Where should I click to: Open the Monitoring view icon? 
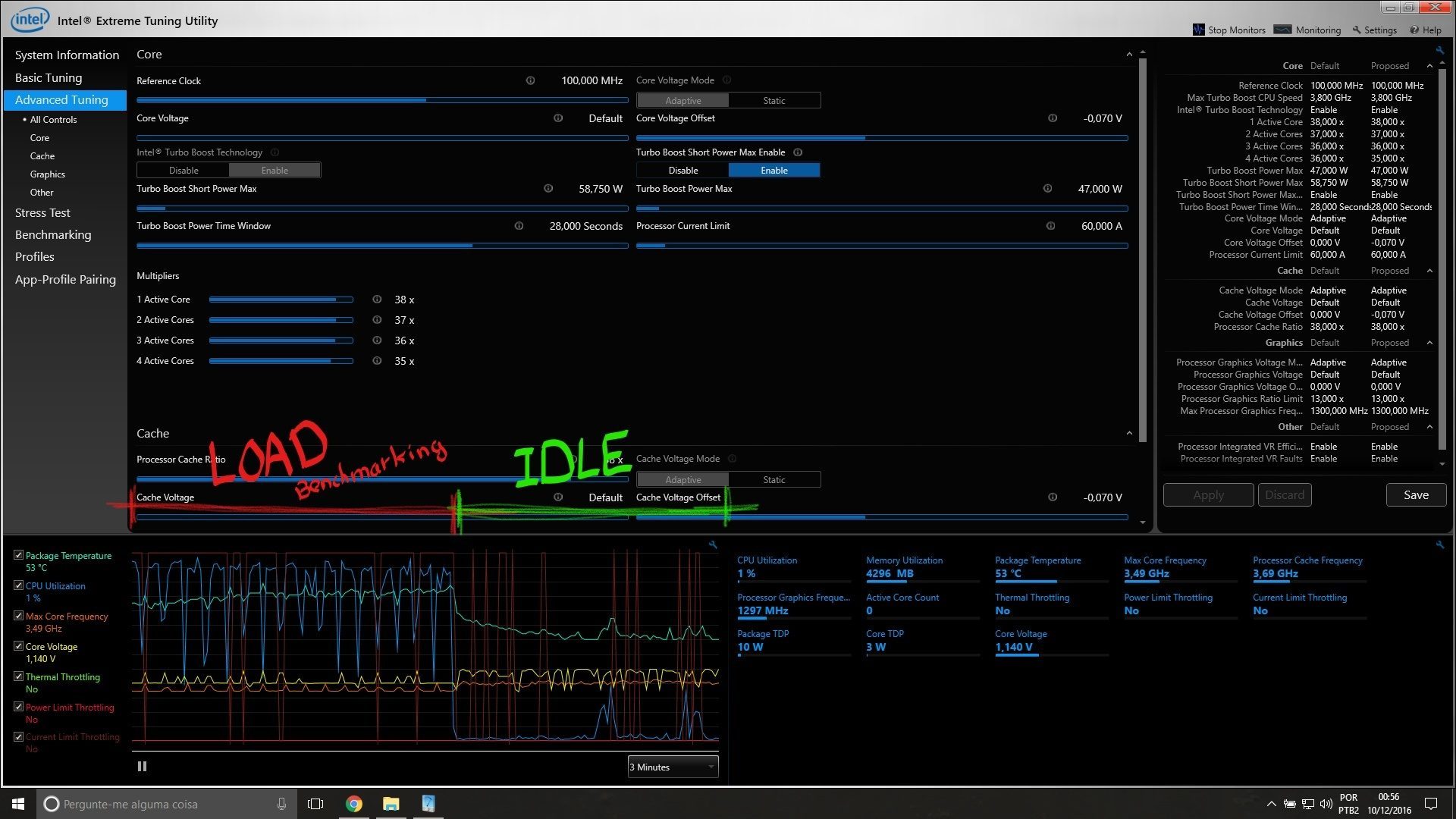point(1282,30)
